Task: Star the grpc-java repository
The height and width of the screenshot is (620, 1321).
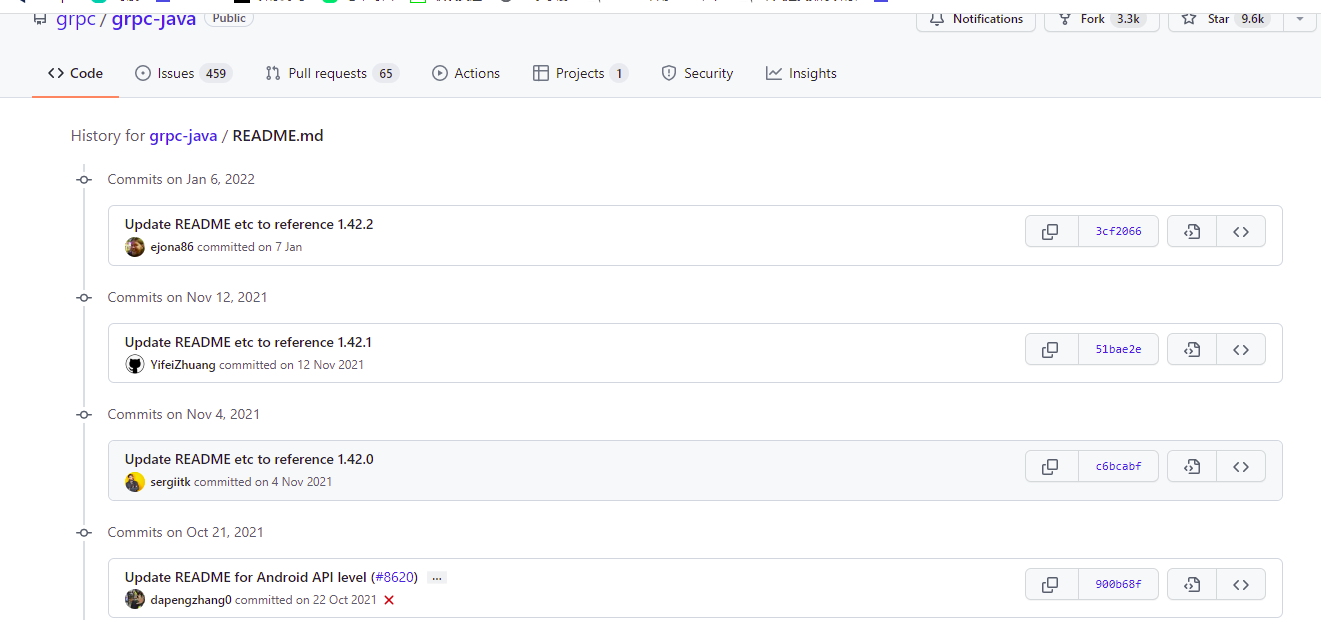Action: [1224, 19]
